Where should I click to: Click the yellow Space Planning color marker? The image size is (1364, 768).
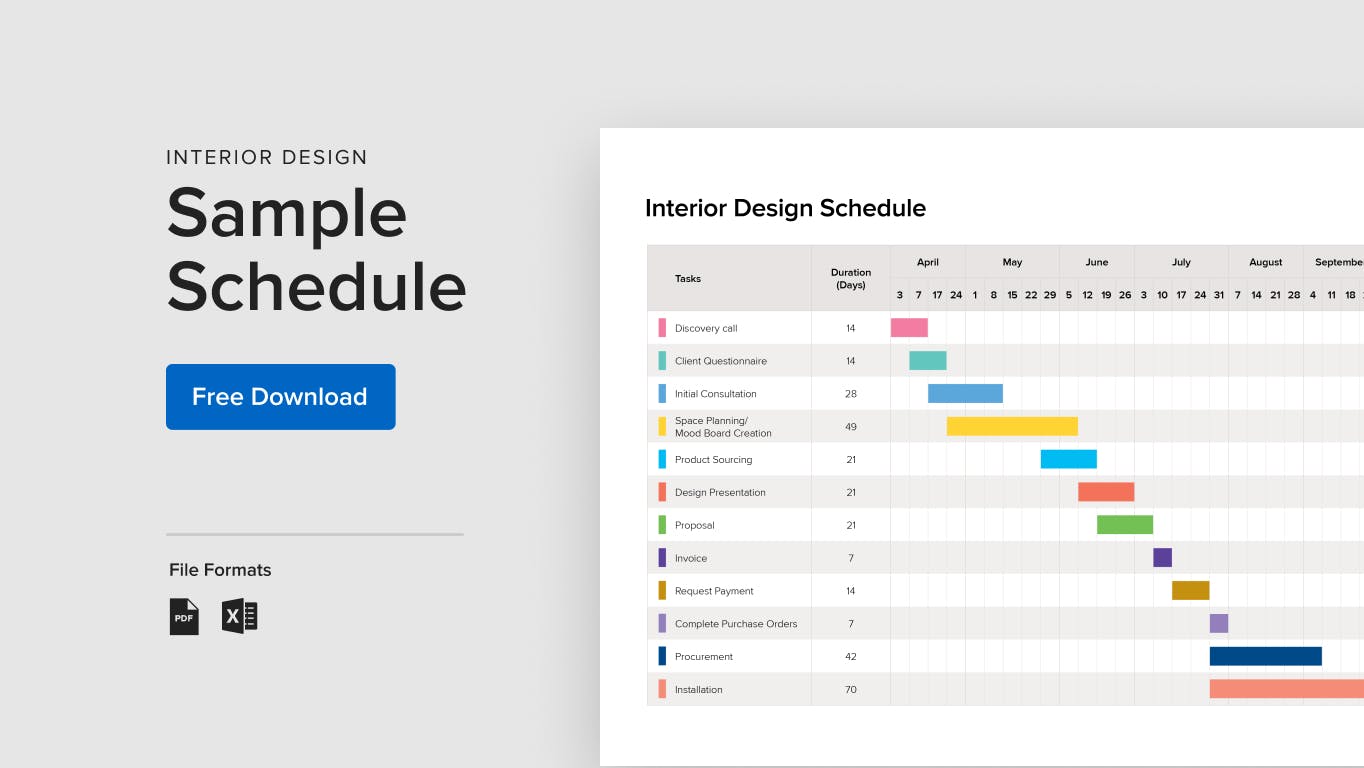pyautogui.click(x=662, y=426)
